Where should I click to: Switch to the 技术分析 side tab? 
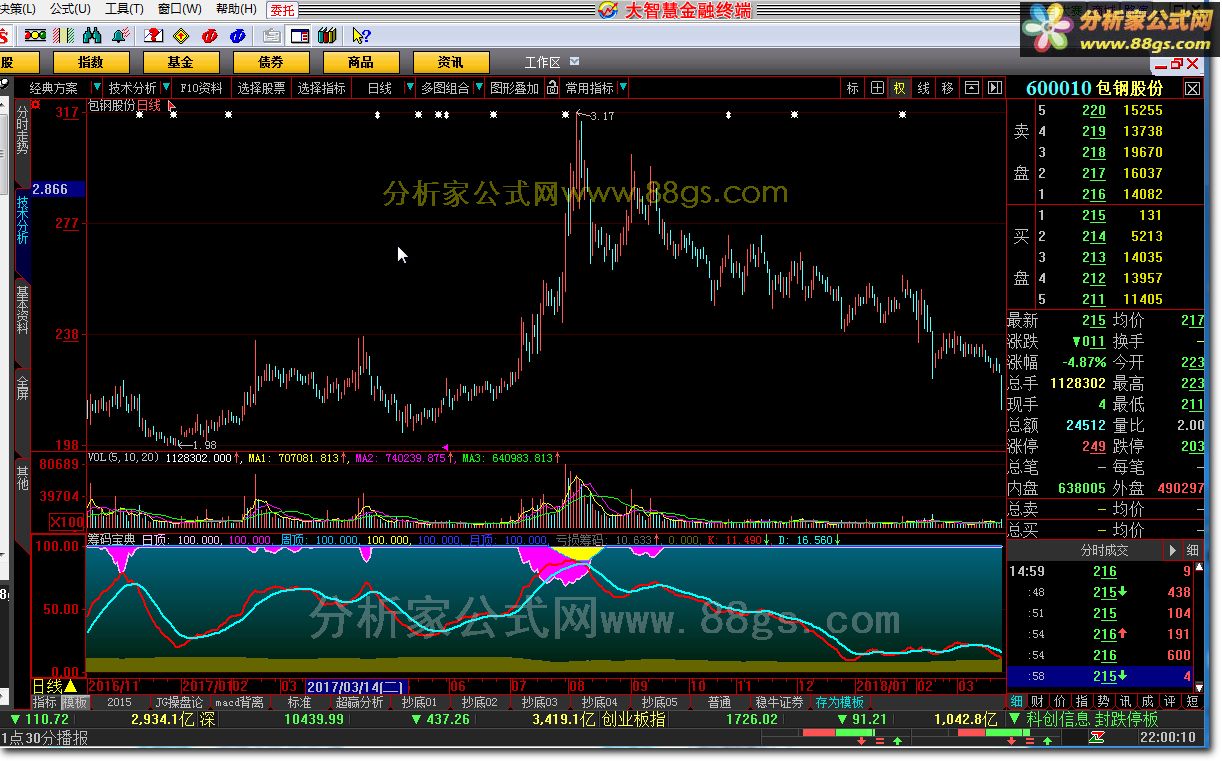click(23, 220)
